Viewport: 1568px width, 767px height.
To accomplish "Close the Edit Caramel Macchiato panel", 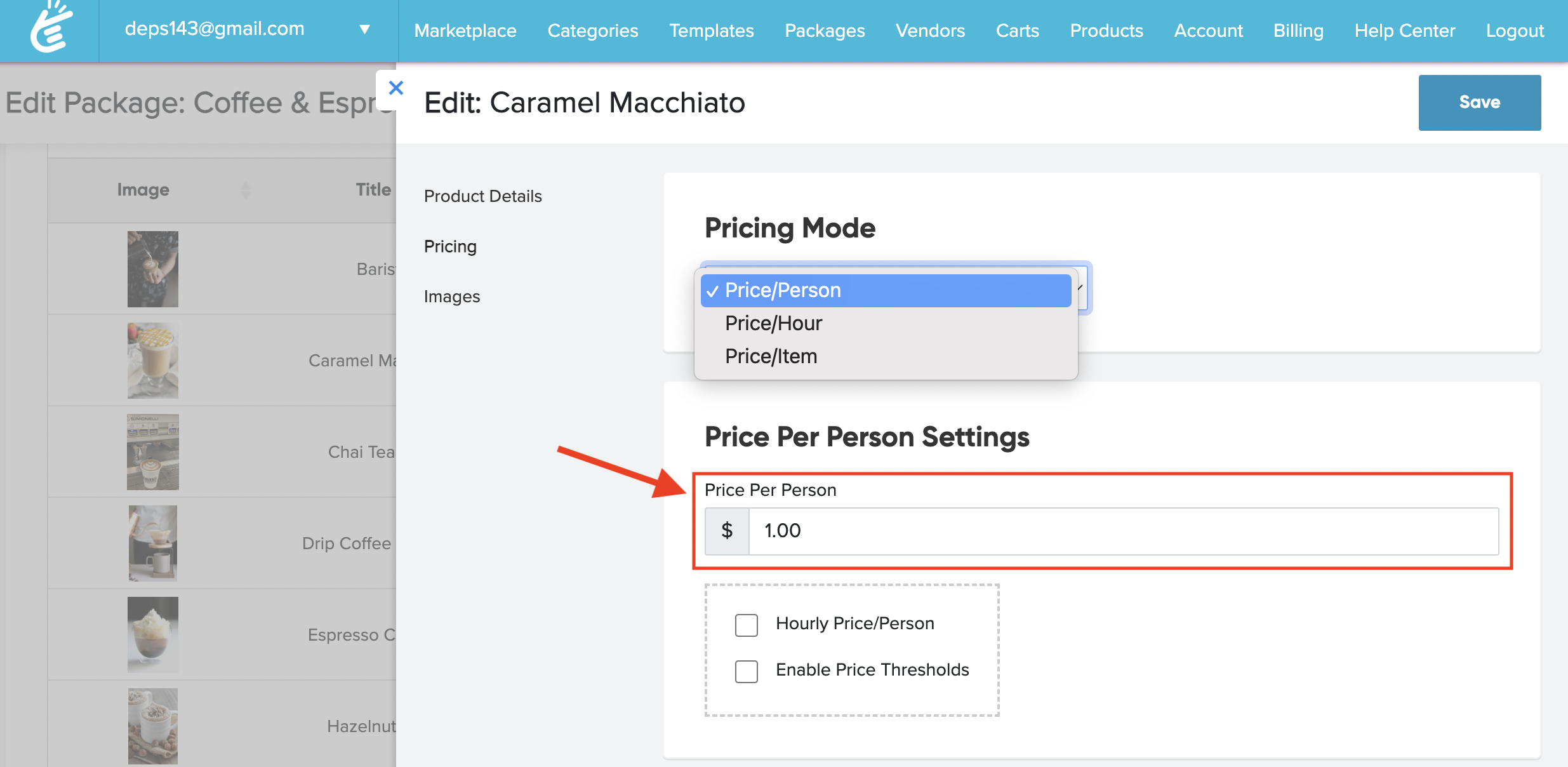I will coord(396,88).
